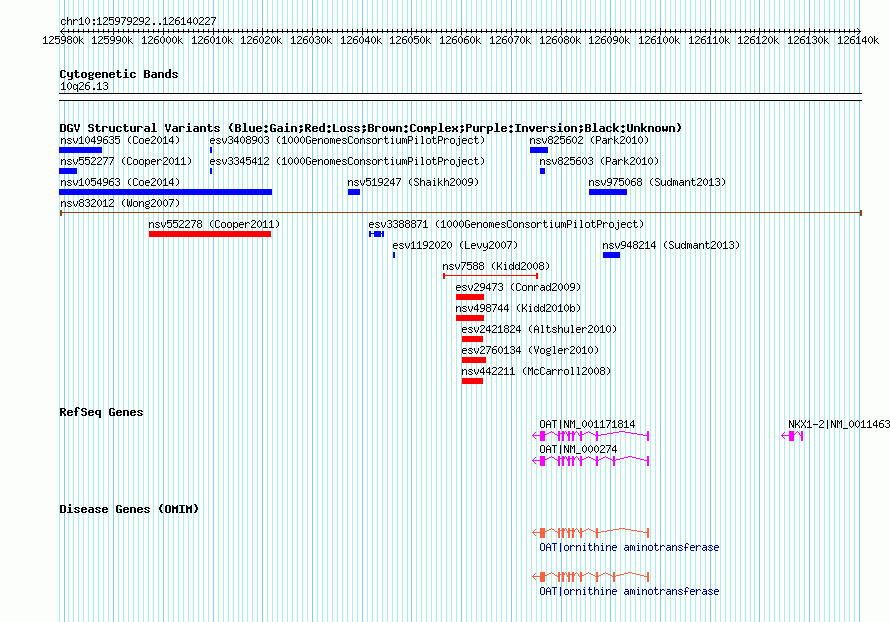Open the nsv825603 (Park2010) label
Screen dimensions: 890x622
coord(599,161)
